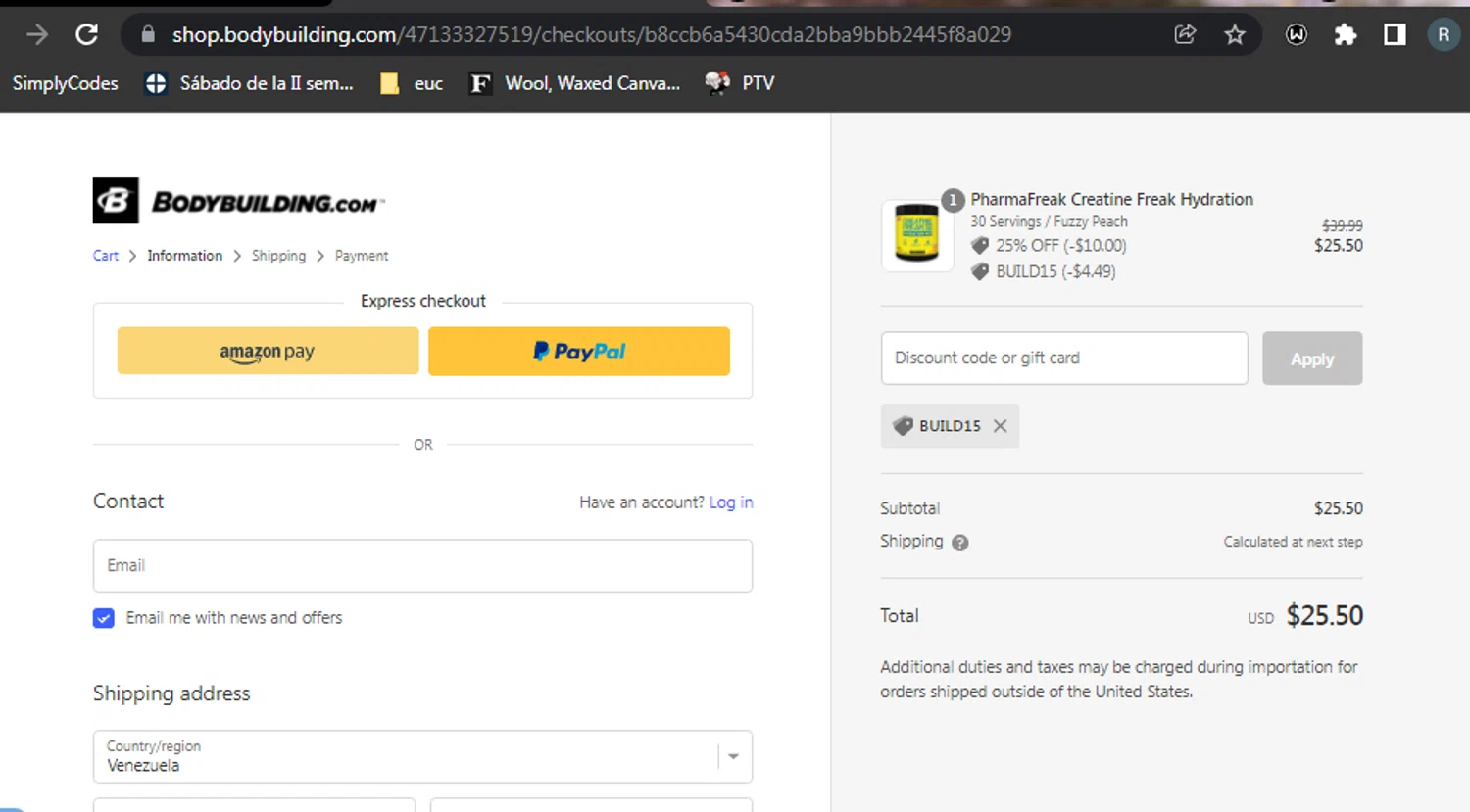Go back to Cart breadcrumb
The image size is (1470, 812).
click(x=106, y=256)
